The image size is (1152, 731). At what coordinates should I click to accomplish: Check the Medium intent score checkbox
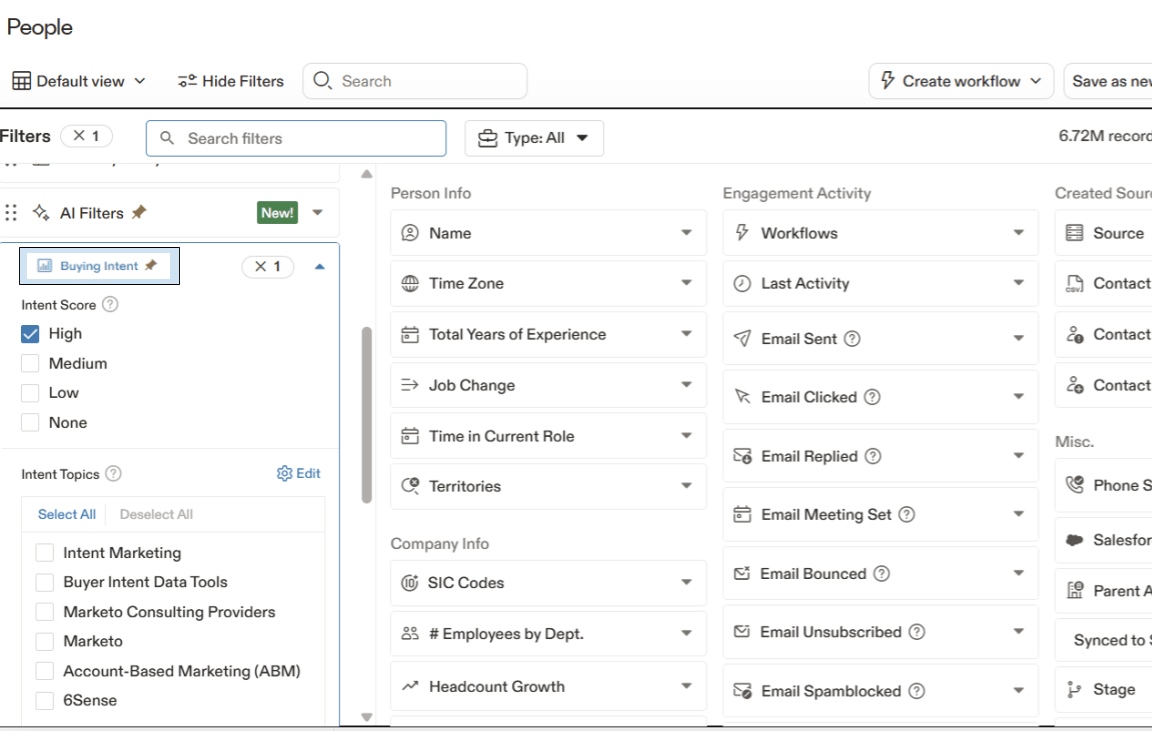tap(30, 364)
